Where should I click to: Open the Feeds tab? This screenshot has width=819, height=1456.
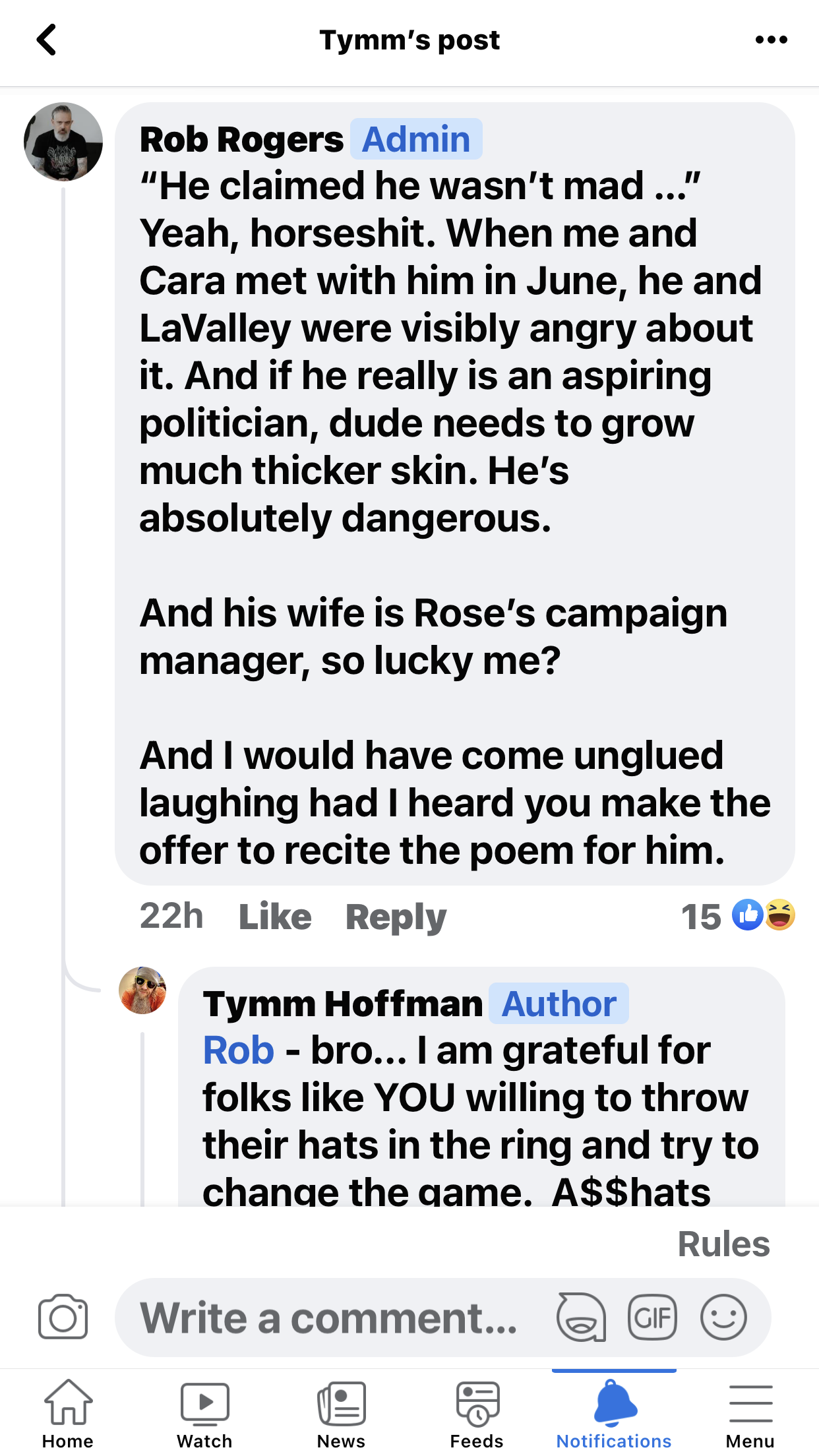(x=477, y=1412)
